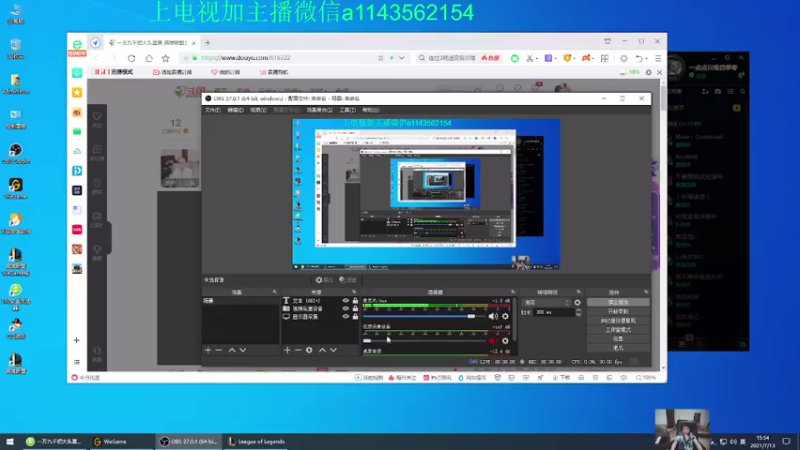This screenshot has width=800, height=450.
Task: Click 开始录制 start recording button
Action: (x=618, y=311)
